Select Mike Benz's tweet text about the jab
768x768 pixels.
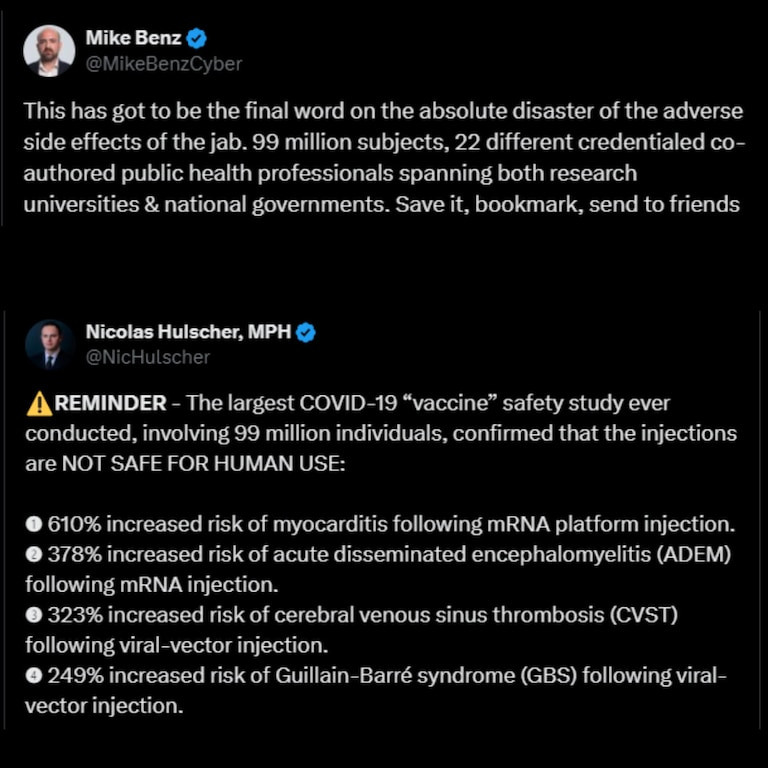pyautogui.click(x=383, y=158)
